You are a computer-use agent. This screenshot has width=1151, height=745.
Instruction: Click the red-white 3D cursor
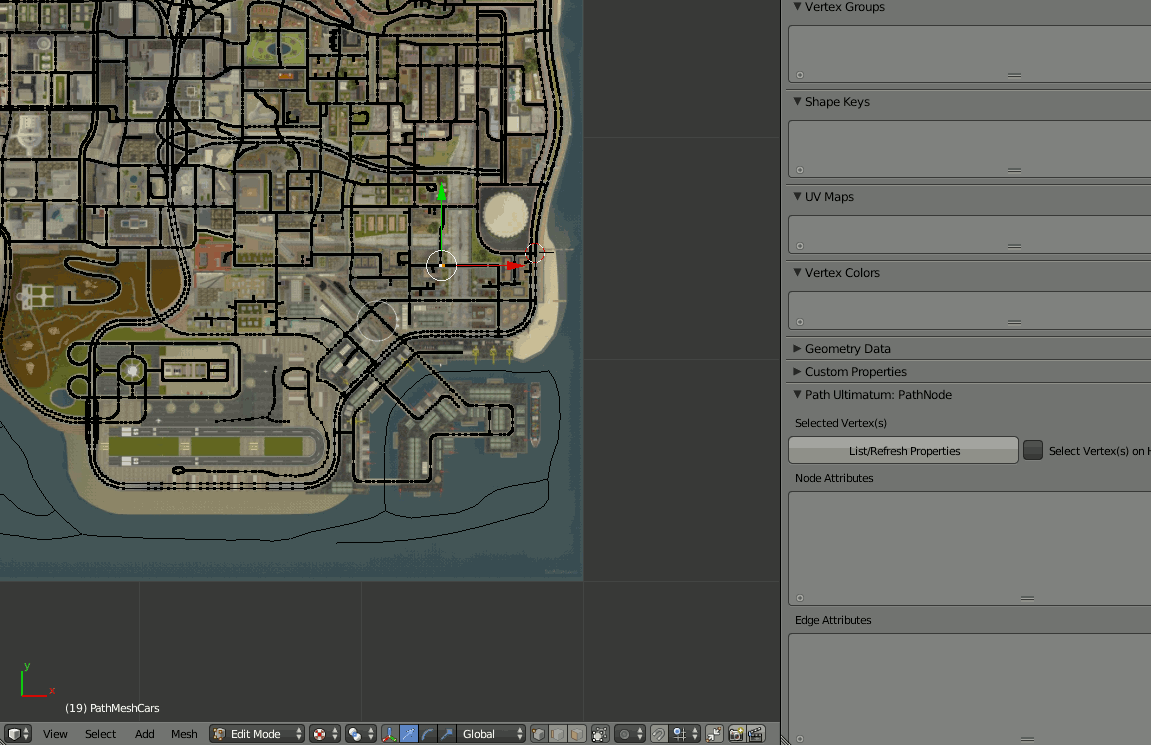click(534, 253)
